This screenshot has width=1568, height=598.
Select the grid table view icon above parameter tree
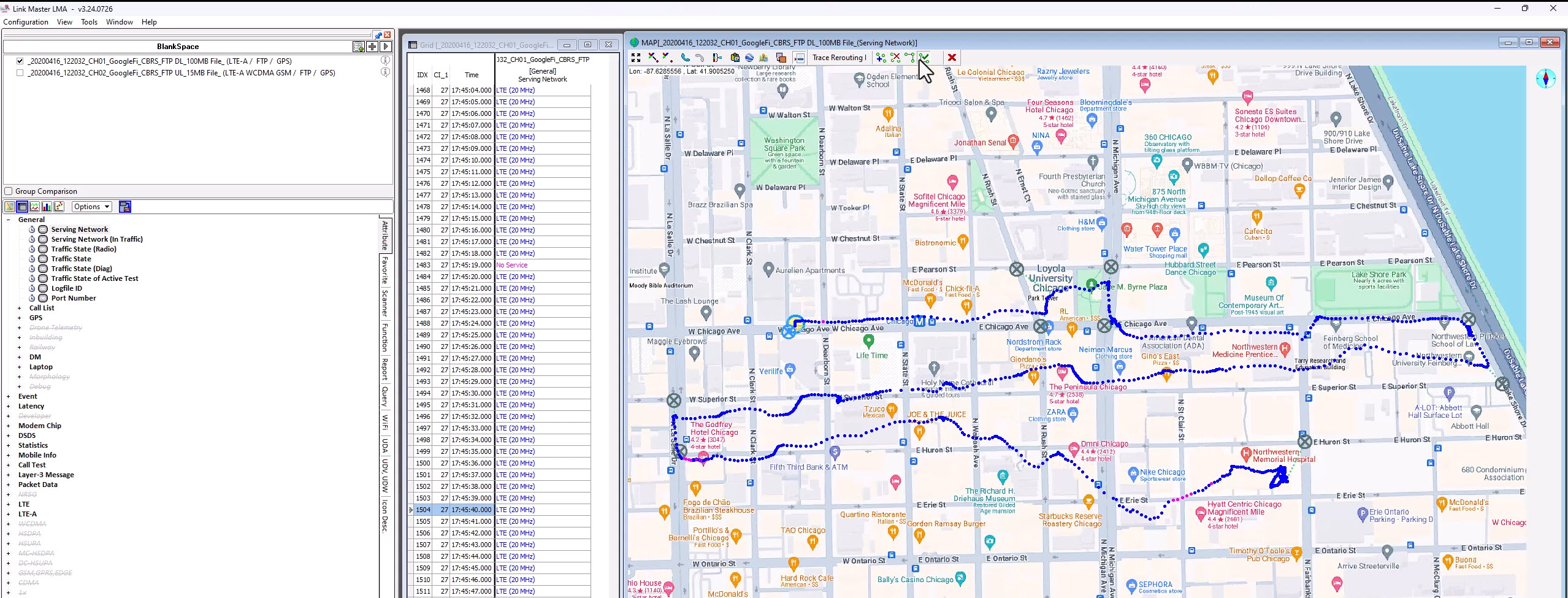(22, 207)
